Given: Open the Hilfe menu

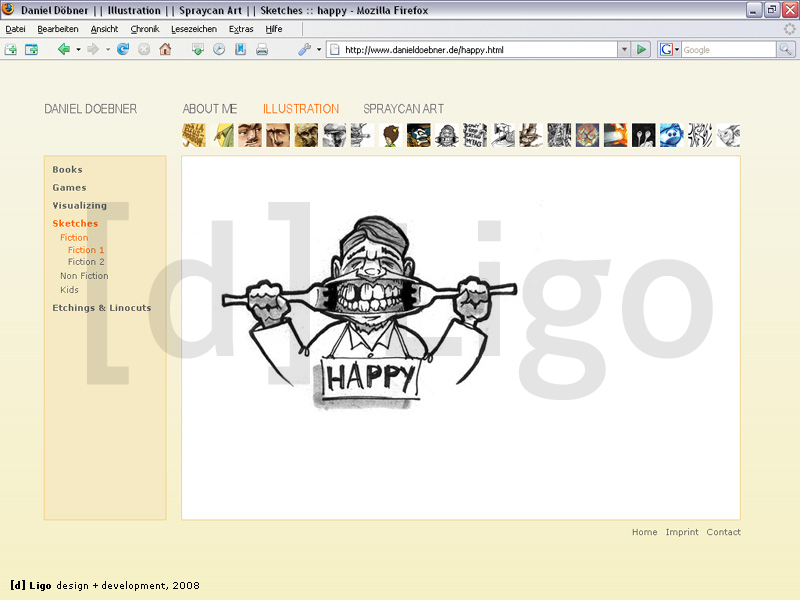Looking at the screenshot, I should click(x=273, y=29).
